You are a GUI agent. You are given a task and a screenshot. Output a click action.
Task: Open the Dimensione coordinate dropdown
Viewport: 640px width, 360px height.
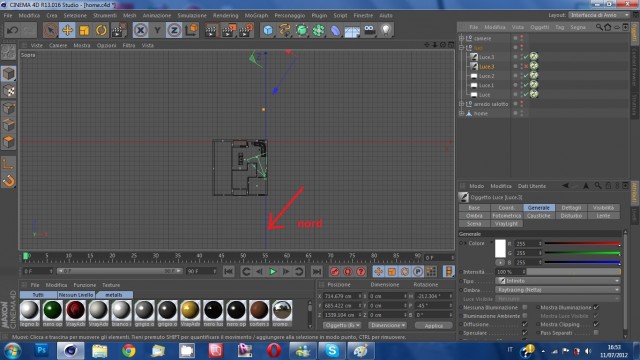click(x=388, y=325)
